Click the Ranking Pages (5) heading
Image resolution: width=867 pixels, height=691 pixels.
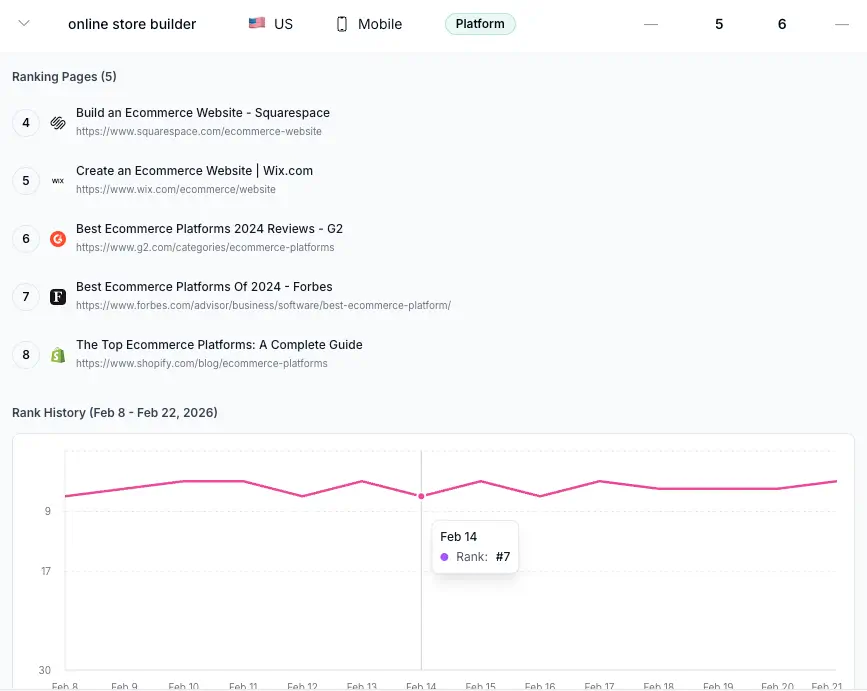(x=64, y=76)
